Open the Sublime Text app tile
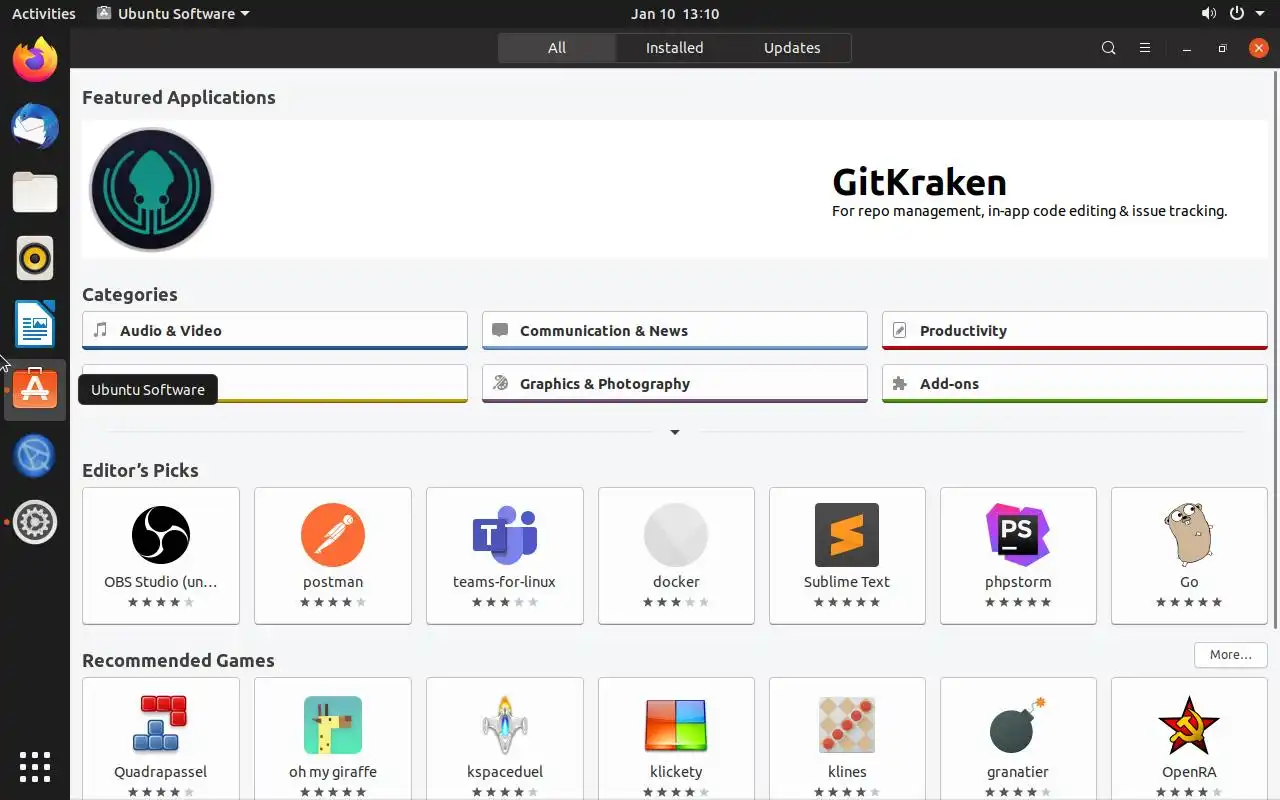Viewport: 1280px width, 800px height. tap(847, 556)
